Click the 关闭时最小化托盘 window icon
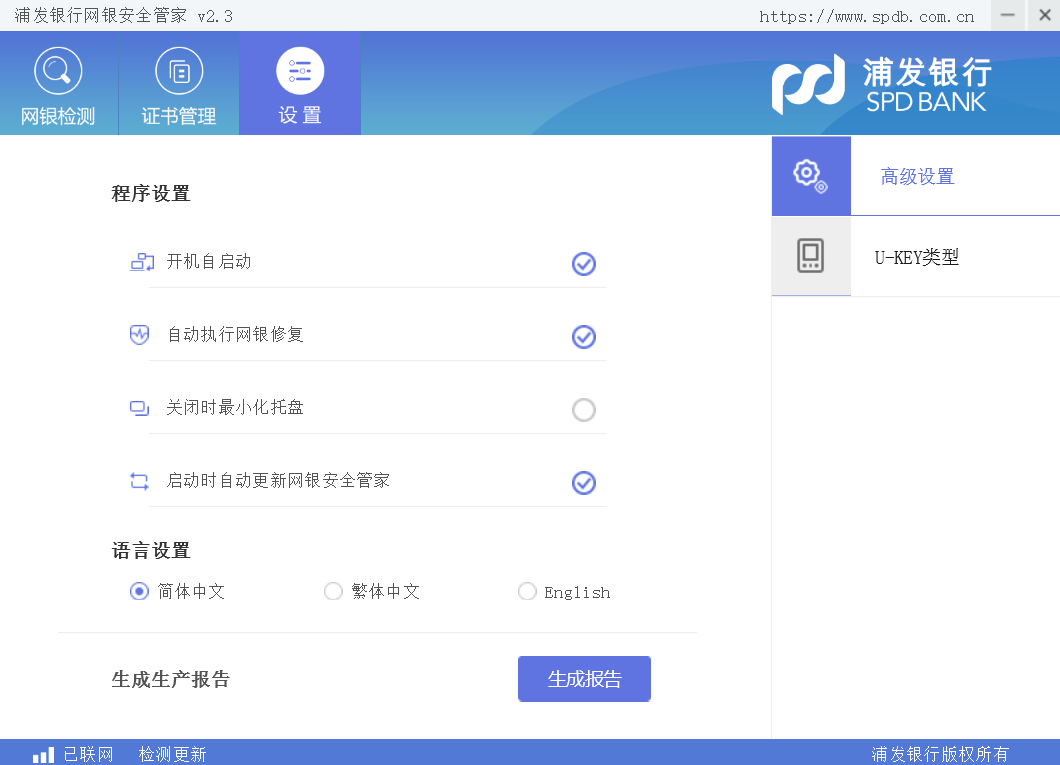The height and width of the screenshot is (765, 1060). click(x=139, y=408)
